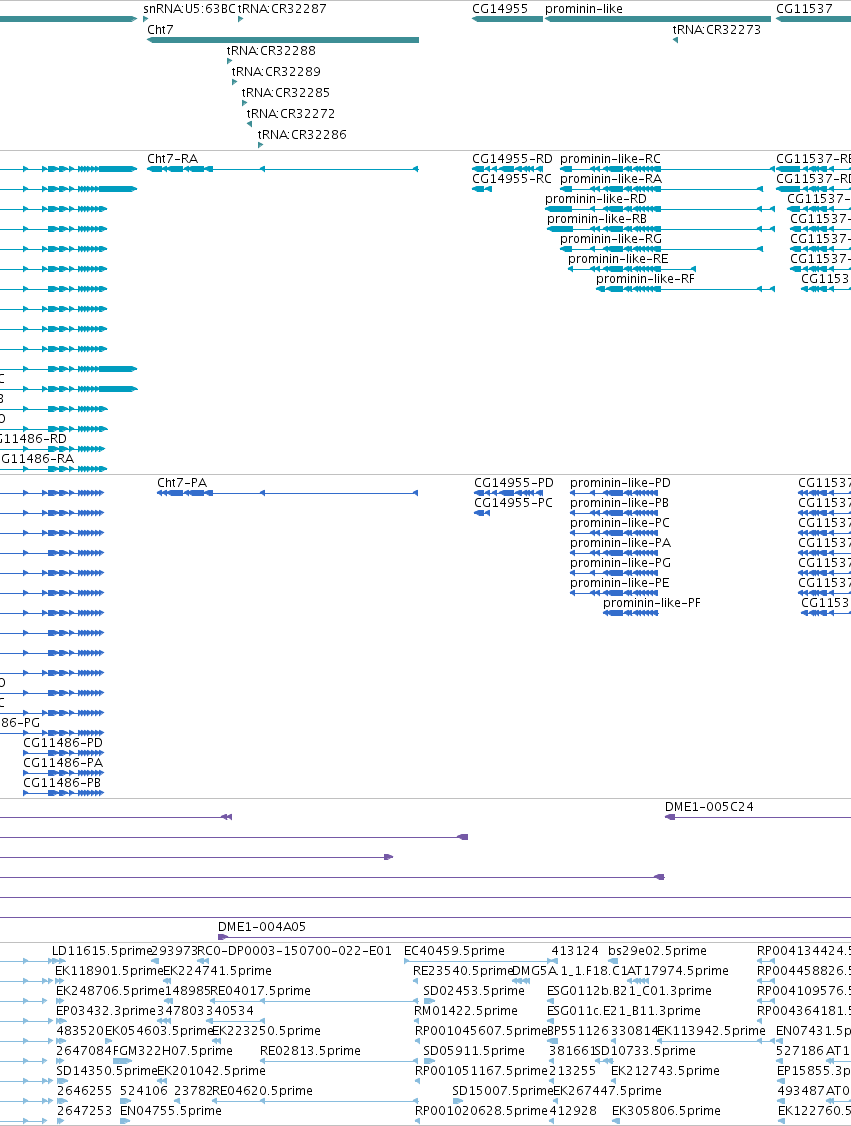Select the tRNA:CR32273 label

[717, 30]
